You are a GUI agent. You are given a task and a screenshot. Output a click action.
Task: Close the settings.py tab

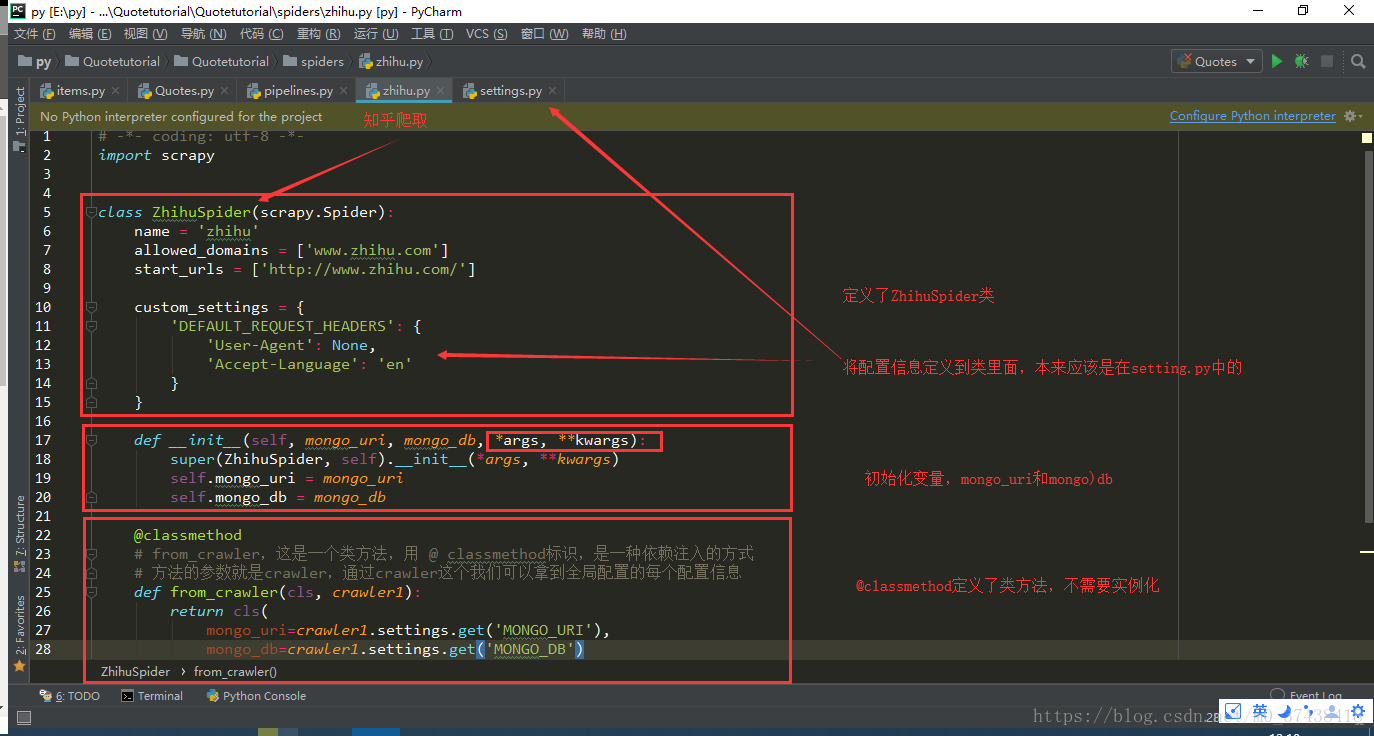[552, 91]
